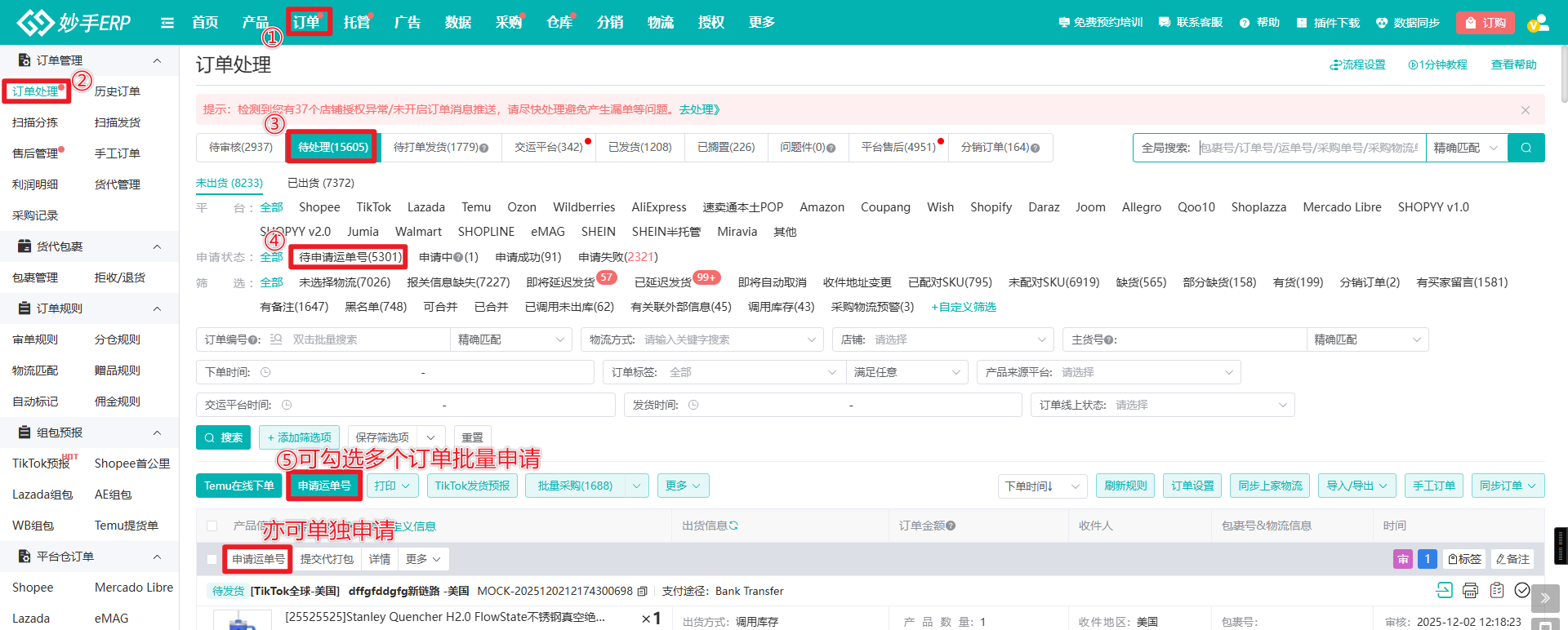This screenshot has width=1568, height=630.
Task: Dismiss the pink warning banner with the X
Action: 1525,109
